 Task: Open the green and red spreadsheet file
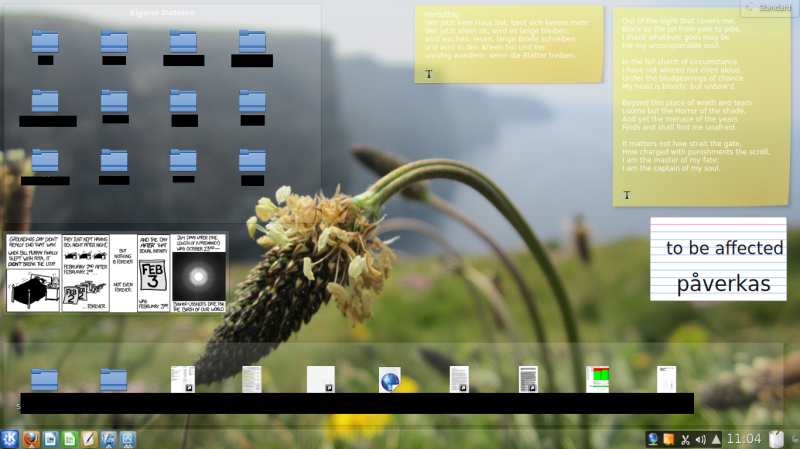point(597,380)
